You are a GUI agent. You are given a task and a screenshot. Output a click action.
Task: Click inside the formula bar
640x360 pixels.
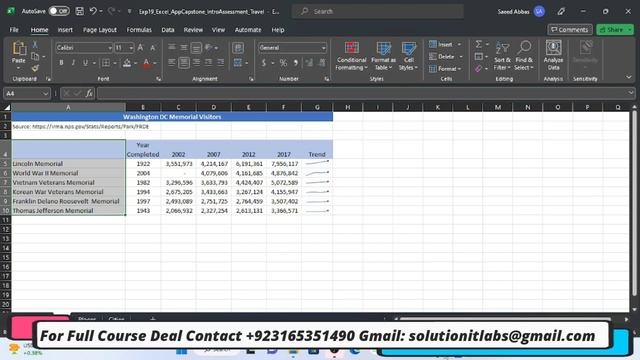[x=361, y=93]
